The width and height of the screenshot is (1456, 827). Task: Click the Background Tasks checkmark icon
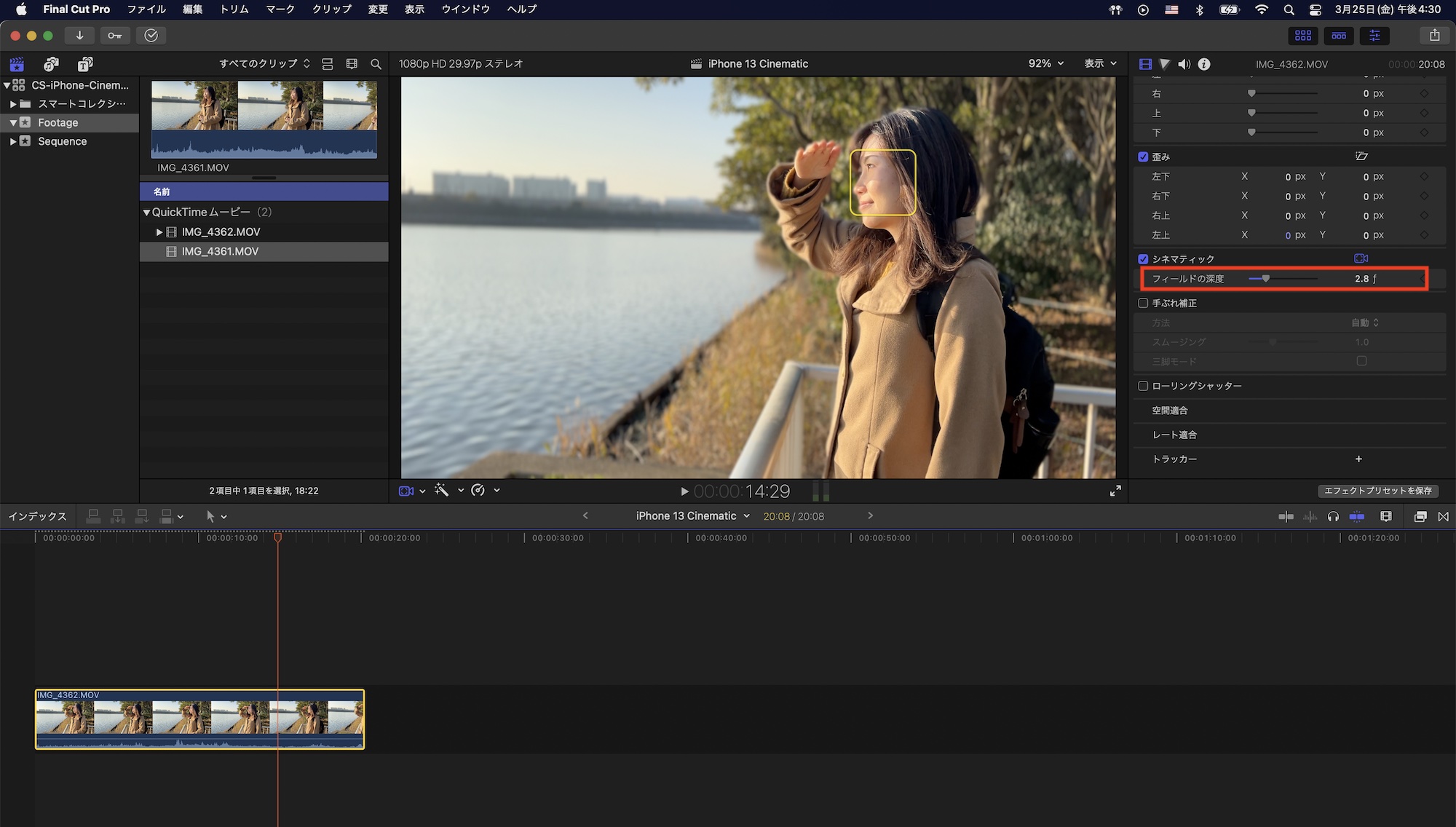[x=151, y=35]
